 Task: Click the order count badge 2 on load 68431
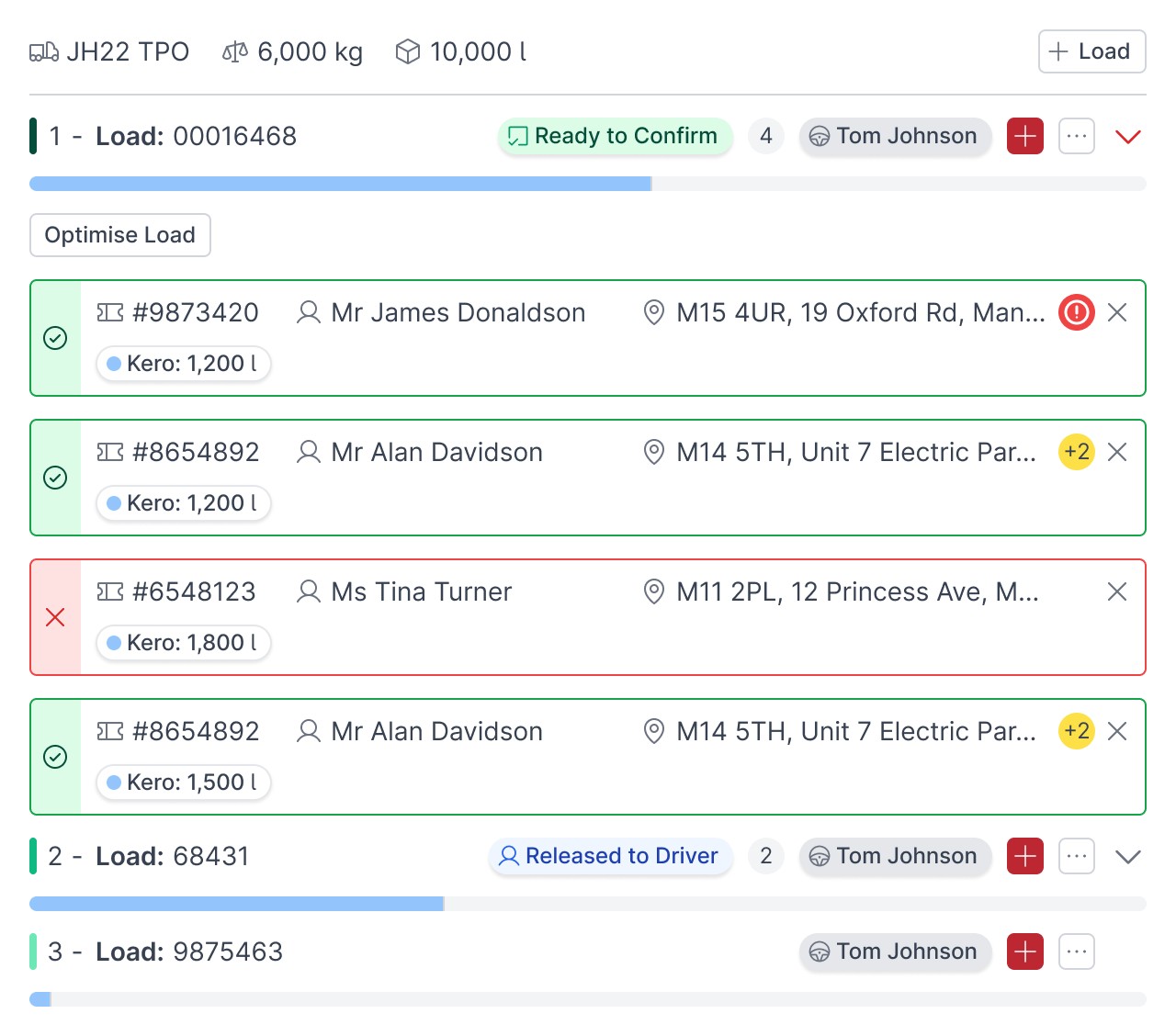[x=766, y=856]
